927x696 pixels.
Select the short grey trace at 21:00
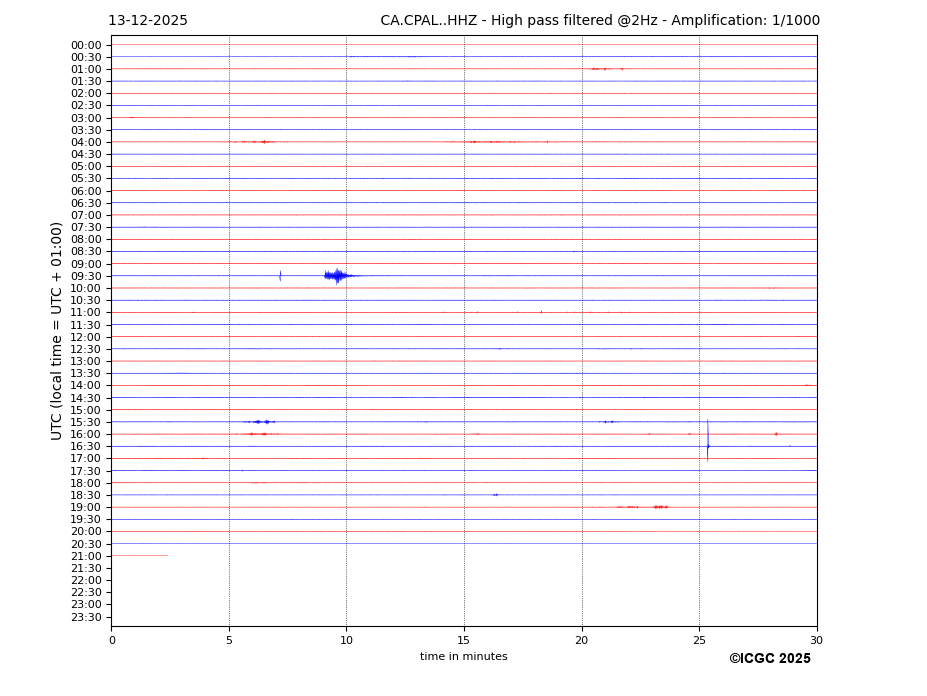(x=139, y=555)
